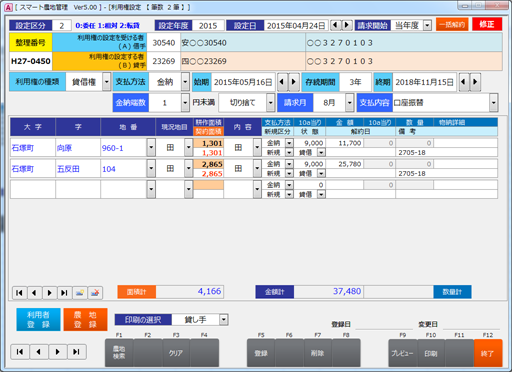Image resolution: width=512 pixels, height=372 pixels.
Task: Expand the 支払内容 口座振替 dropdown
Action: [494, 103]
